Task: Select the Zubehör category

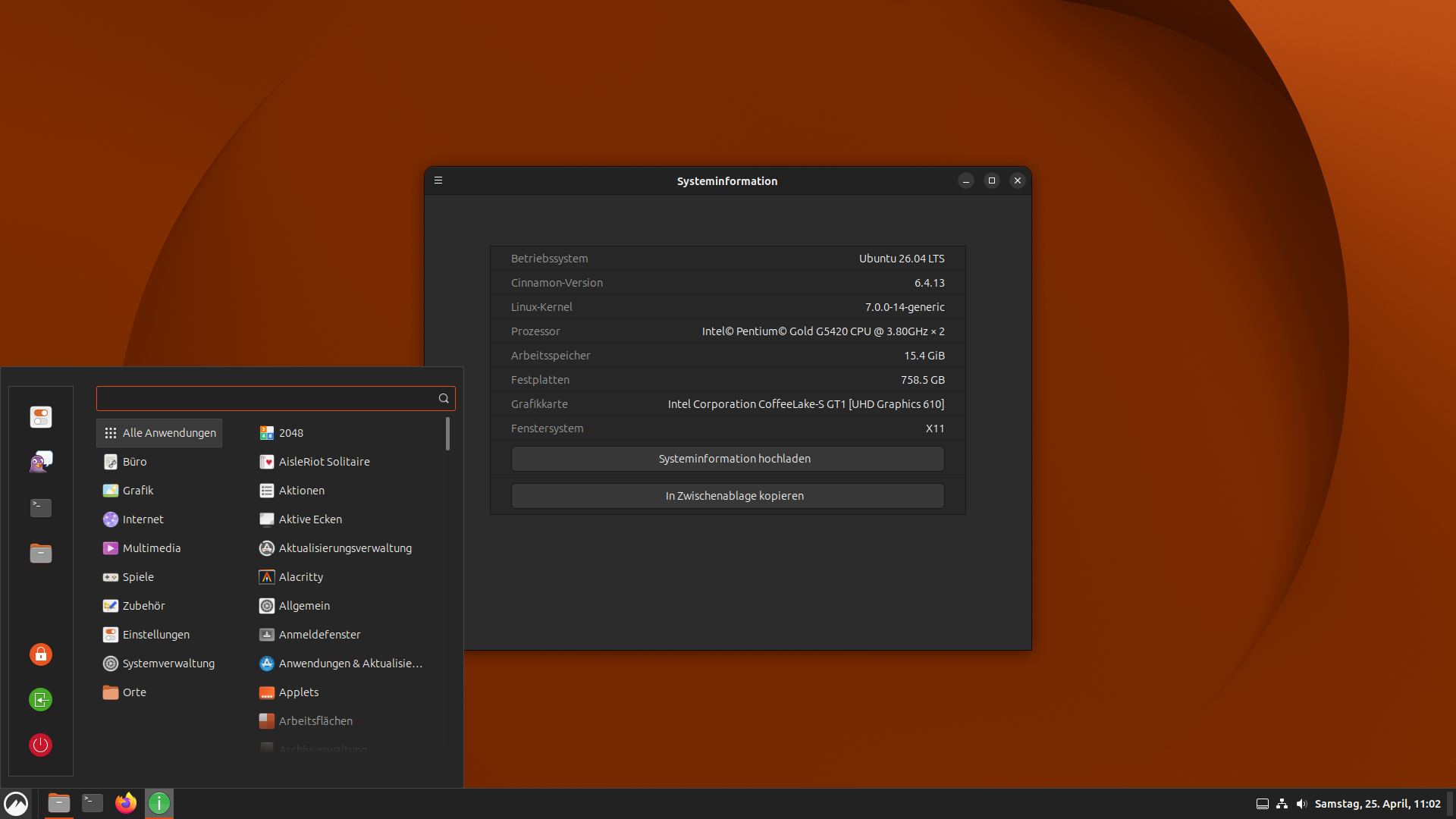Action: (159, 606)
